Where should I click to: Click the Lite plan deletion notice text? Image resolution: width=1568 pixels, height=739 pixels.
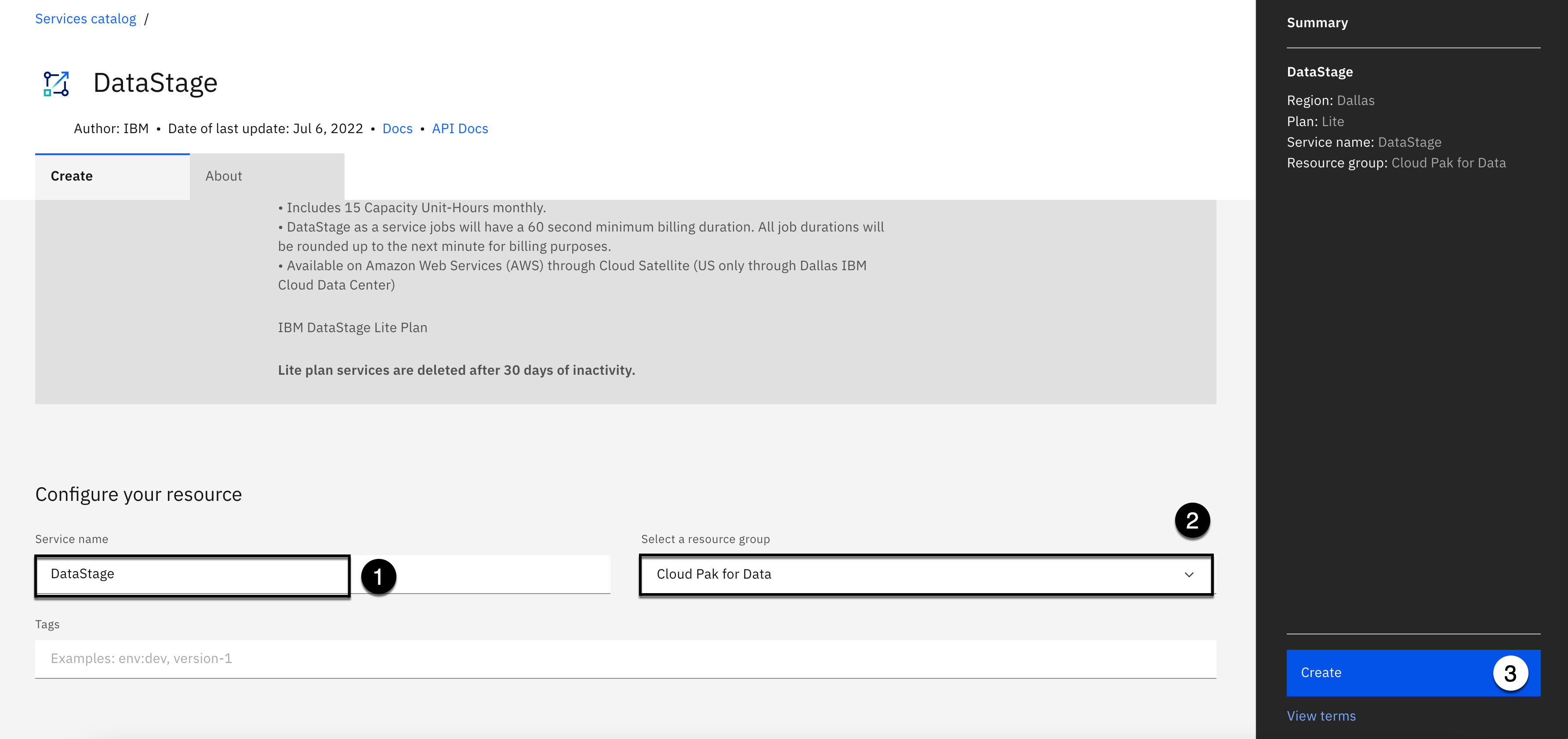[x=456, y=370]
